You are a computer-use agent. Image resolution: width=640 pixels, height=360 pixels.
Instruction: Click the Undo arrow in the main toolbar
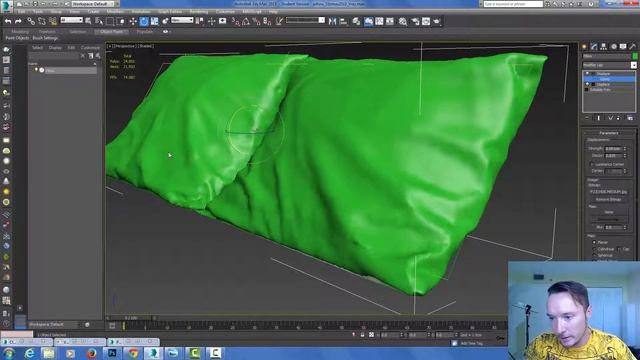(x=8, y=21)
